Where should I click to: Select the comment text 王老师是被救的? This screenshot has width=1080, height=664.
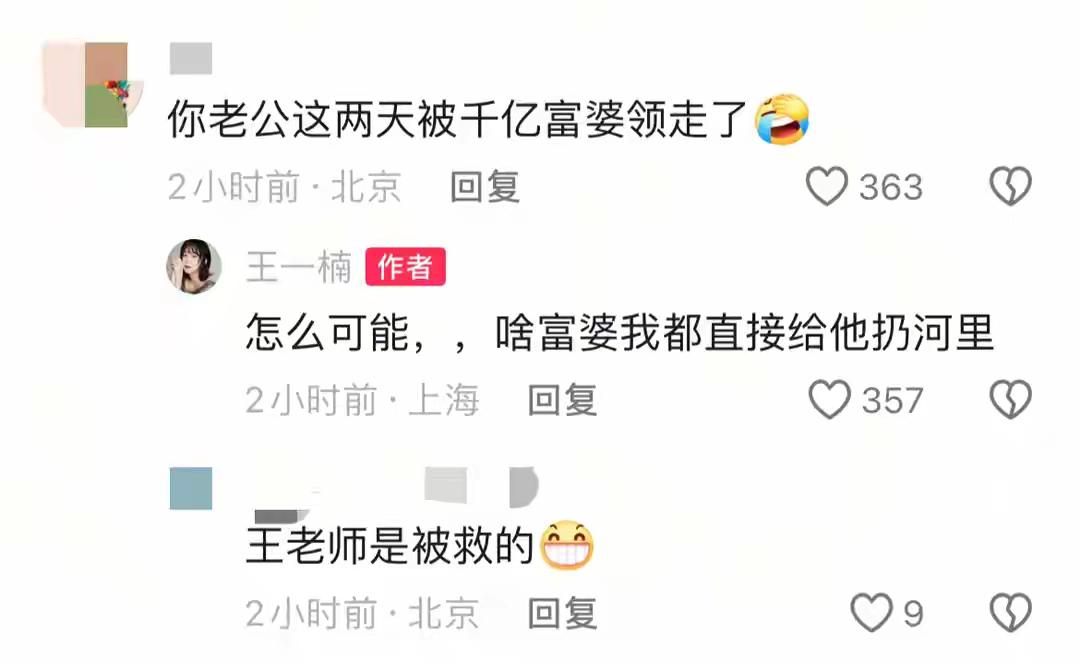[390, 546]
